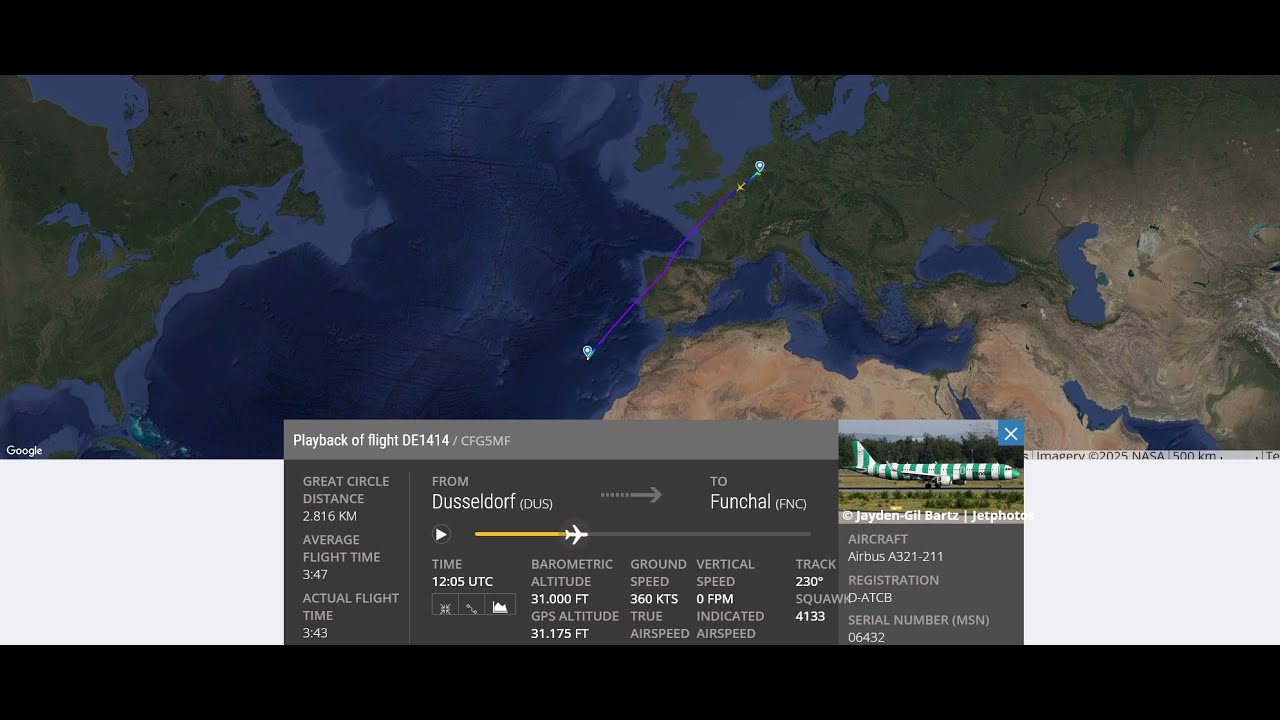This screenshot has height=720, width=1280.
Task: Click the serial number 06432
Action: point(866,637)
